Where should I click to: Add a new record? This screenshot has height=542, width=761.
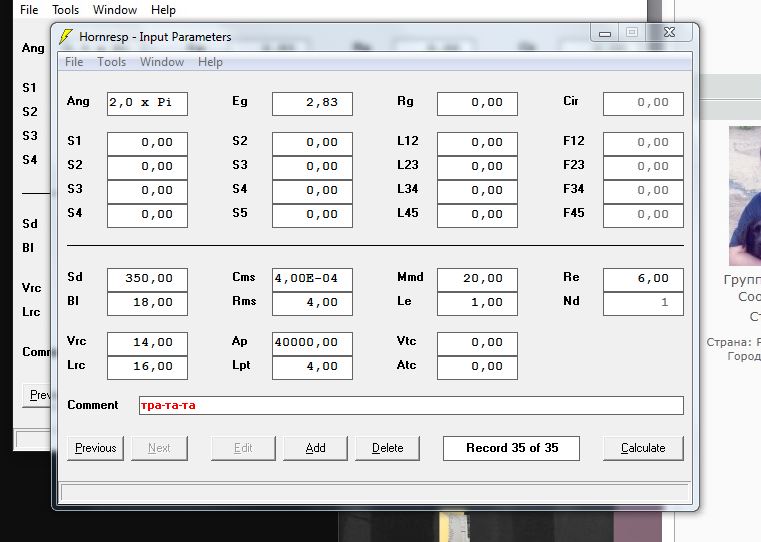tap(315, 448)
